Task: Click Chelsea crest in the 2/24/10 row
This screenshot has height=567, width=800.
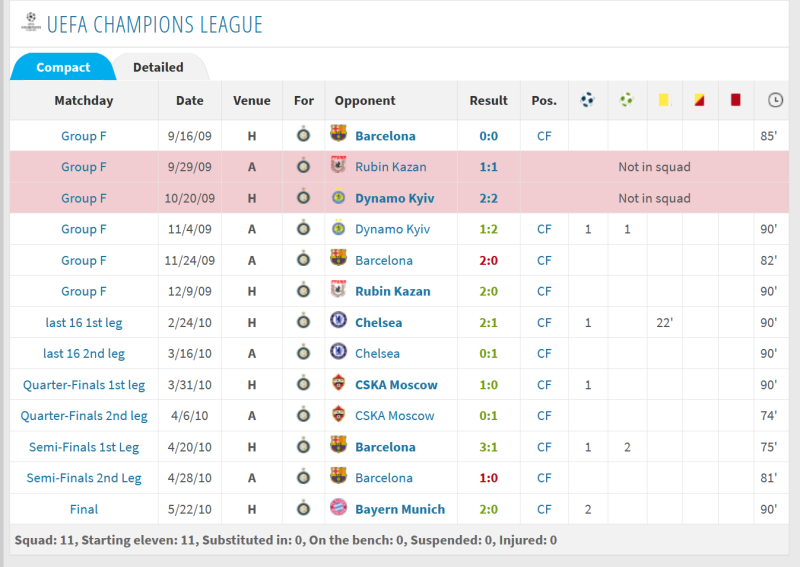Action: pyautogui.click(x=338, y=321)
